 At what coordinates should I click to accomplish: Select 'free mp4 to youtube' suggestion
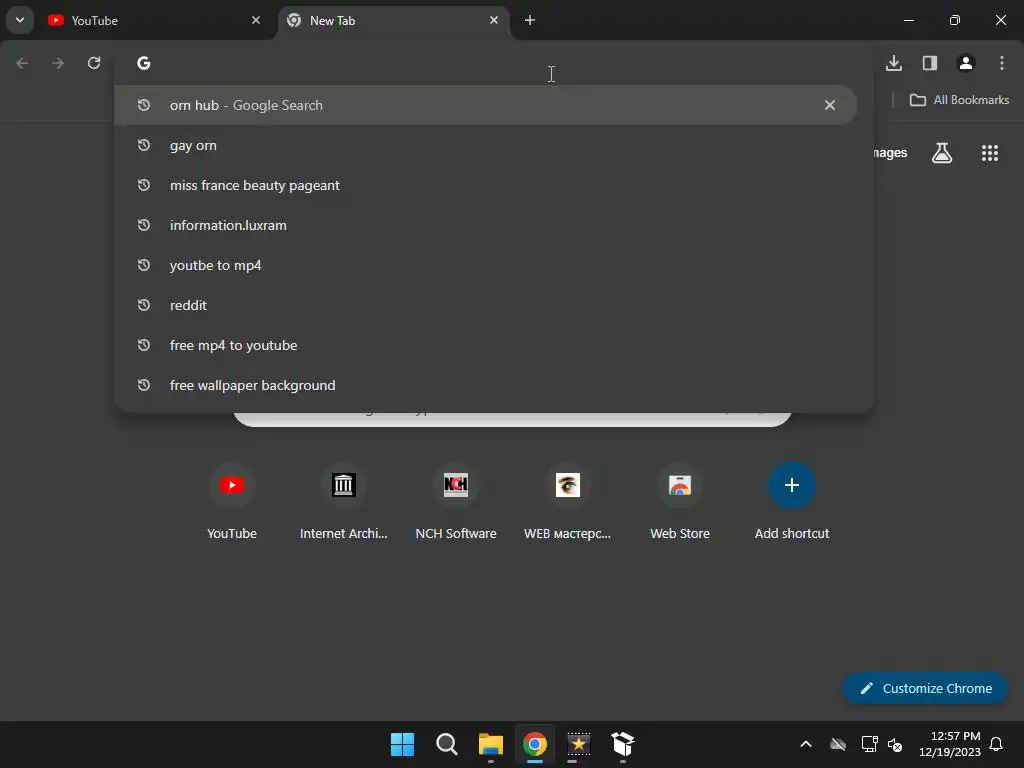tap(486, 345)
